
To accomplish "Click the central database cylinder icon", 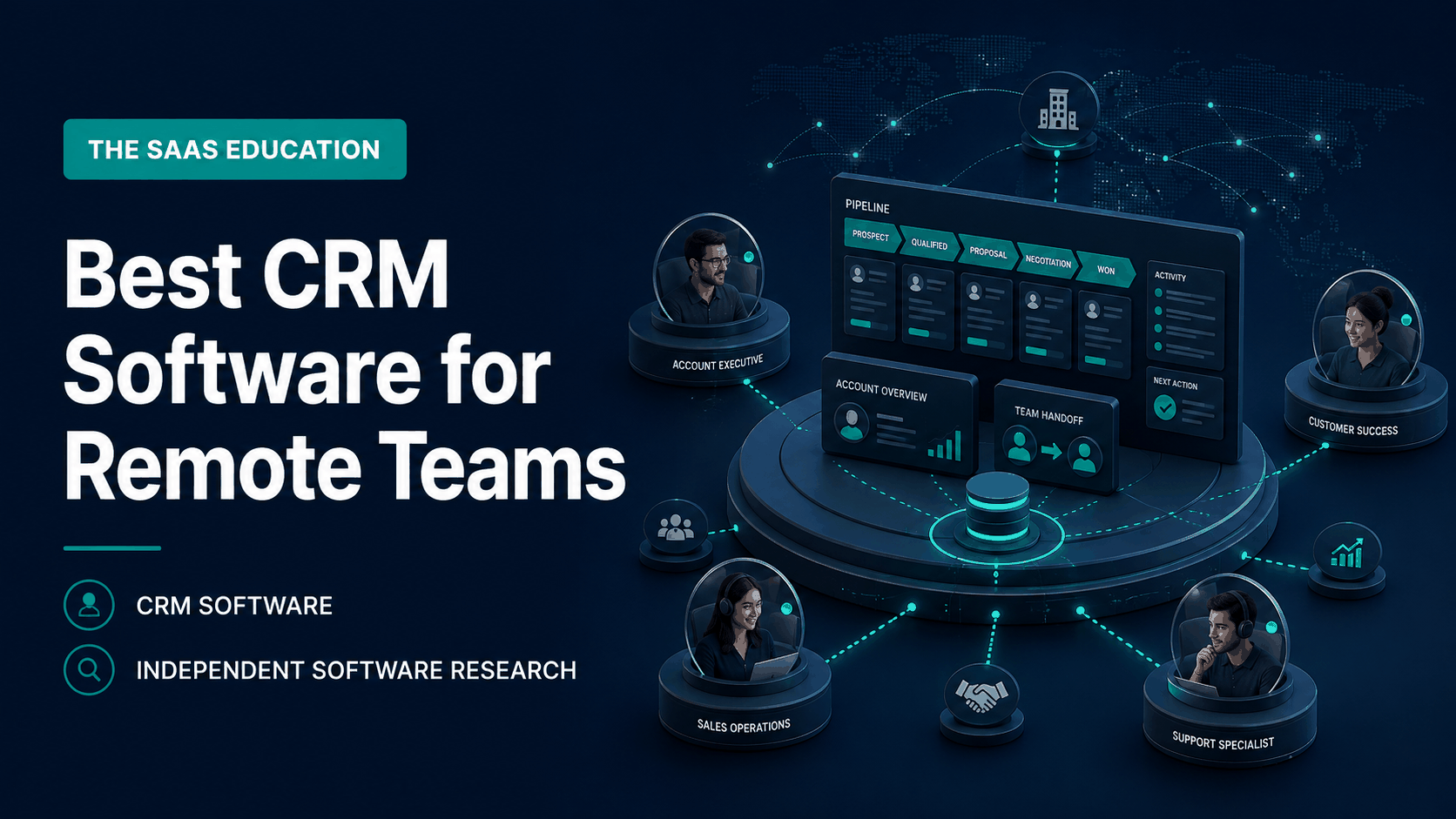I will (x=997, y=508).
